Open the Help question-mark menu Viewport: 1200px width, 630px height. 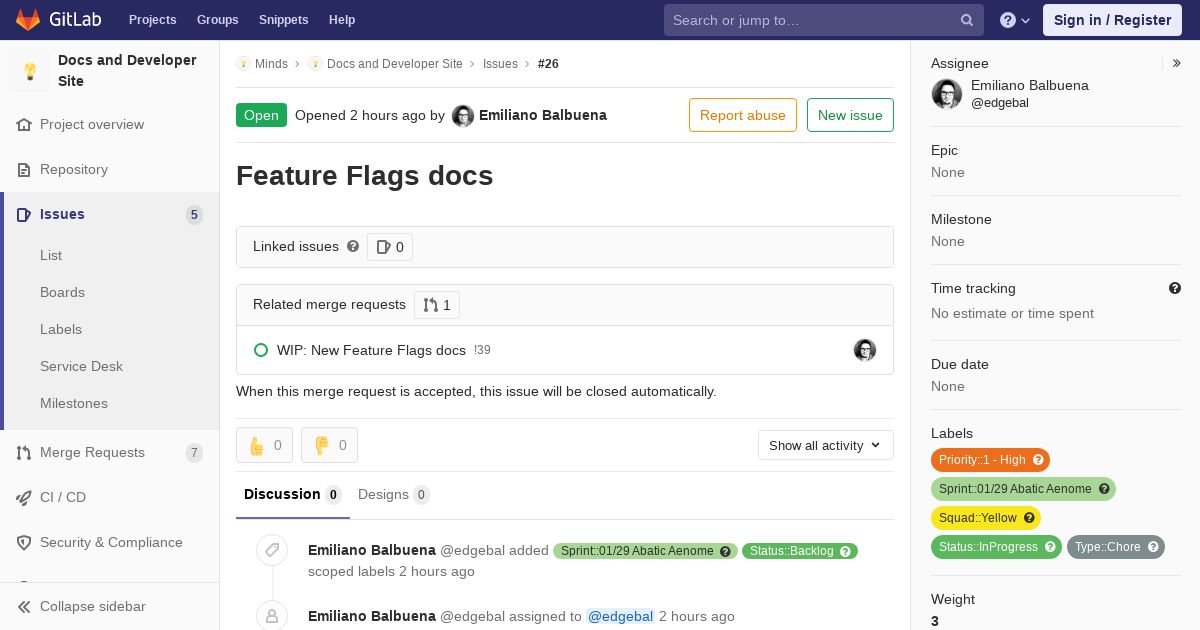[1015, 20]
